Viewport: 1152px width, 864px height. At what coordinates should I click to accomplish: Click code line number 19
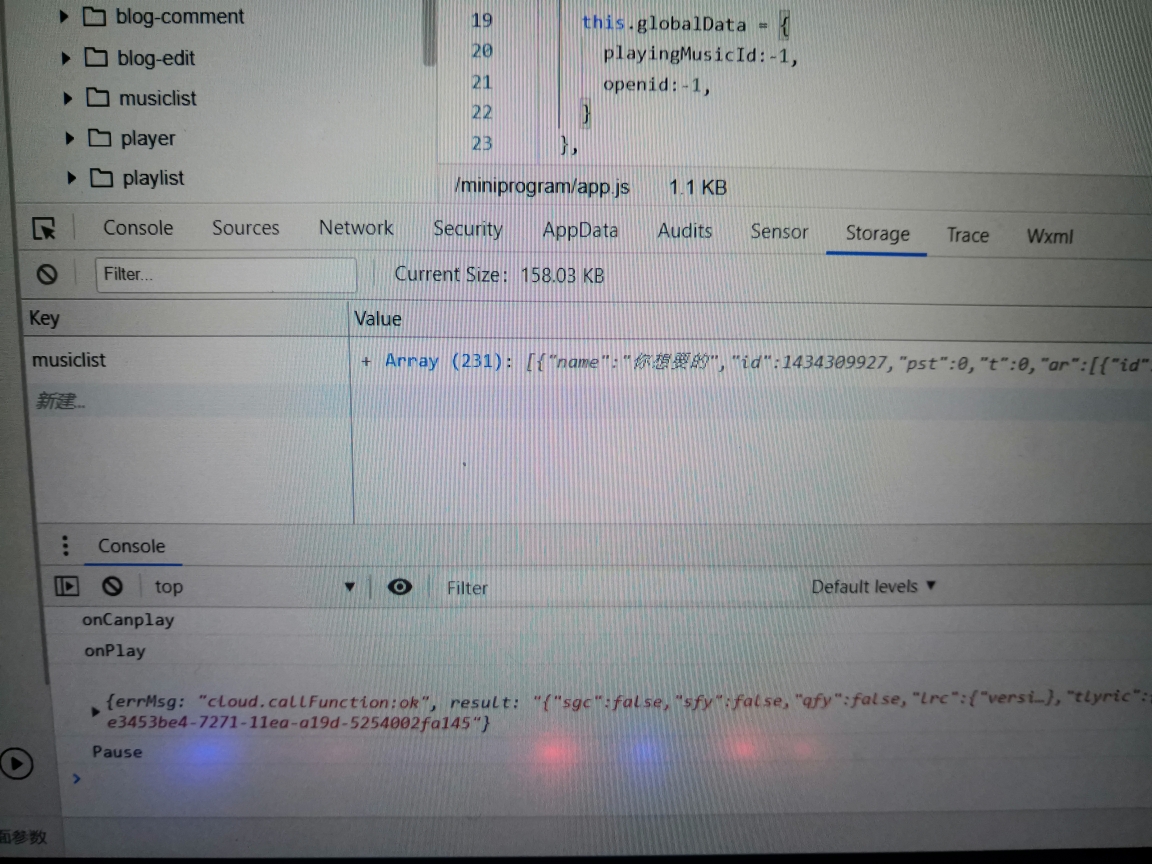pos(482,21)
